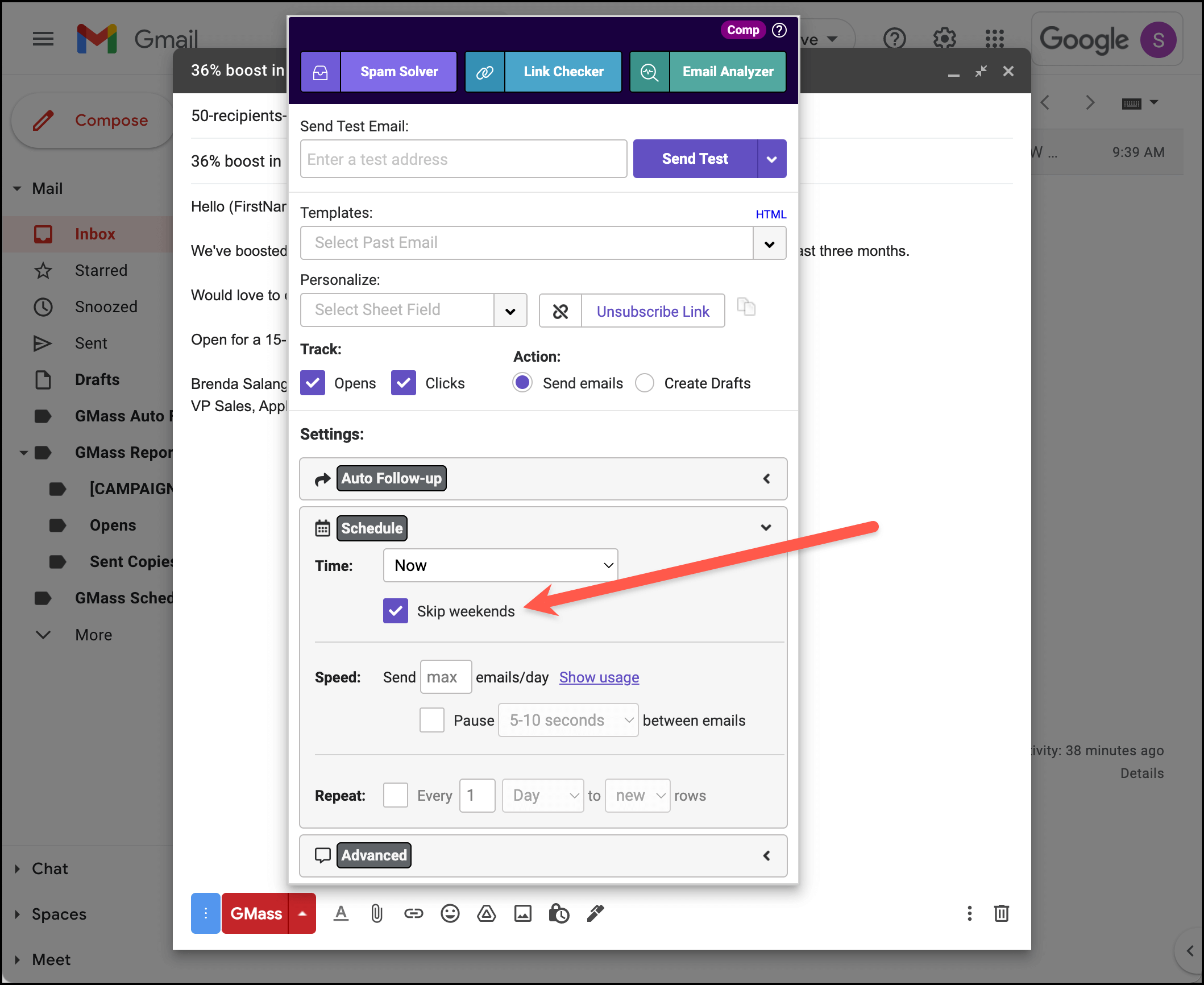This screenshot has width=1204, height=985.
Task: Open the 5-10 seconds pause dropdown
Action: 568,720
